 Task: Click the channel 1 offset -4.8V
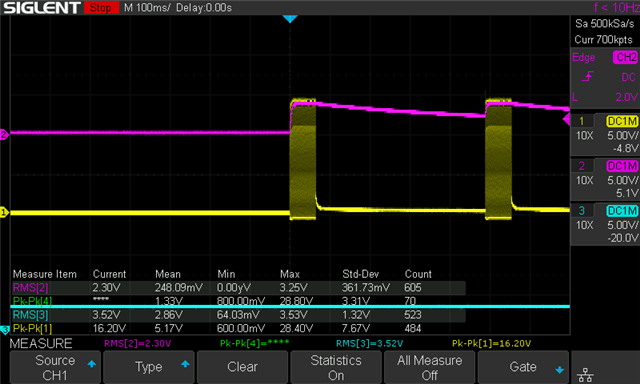pos(625,148)
